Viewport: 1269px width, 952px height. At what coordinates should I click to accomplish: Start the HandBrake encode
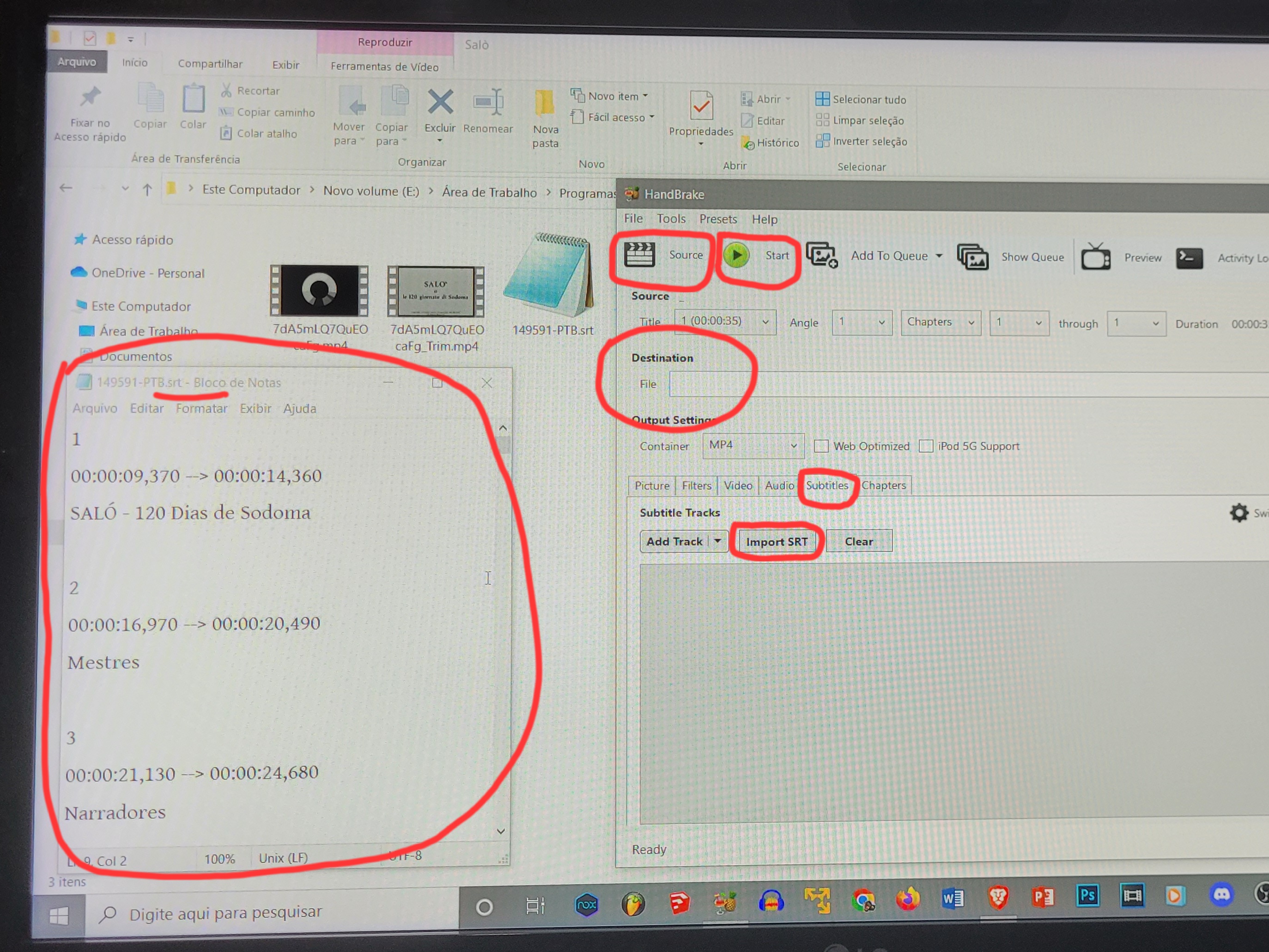pos(756,255)
